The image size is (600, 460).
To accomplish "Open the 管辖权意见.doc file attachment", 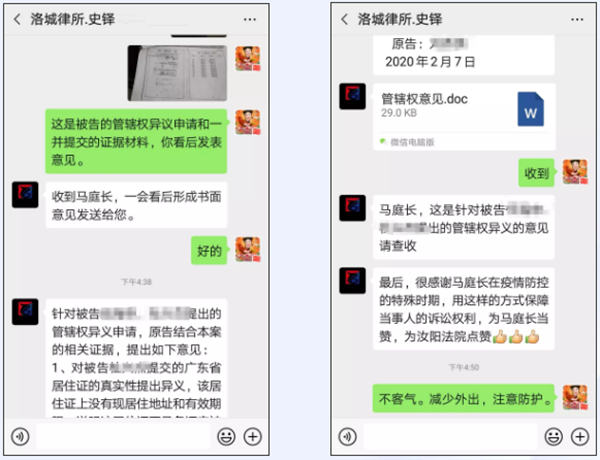I will click(x=464, y=117).
